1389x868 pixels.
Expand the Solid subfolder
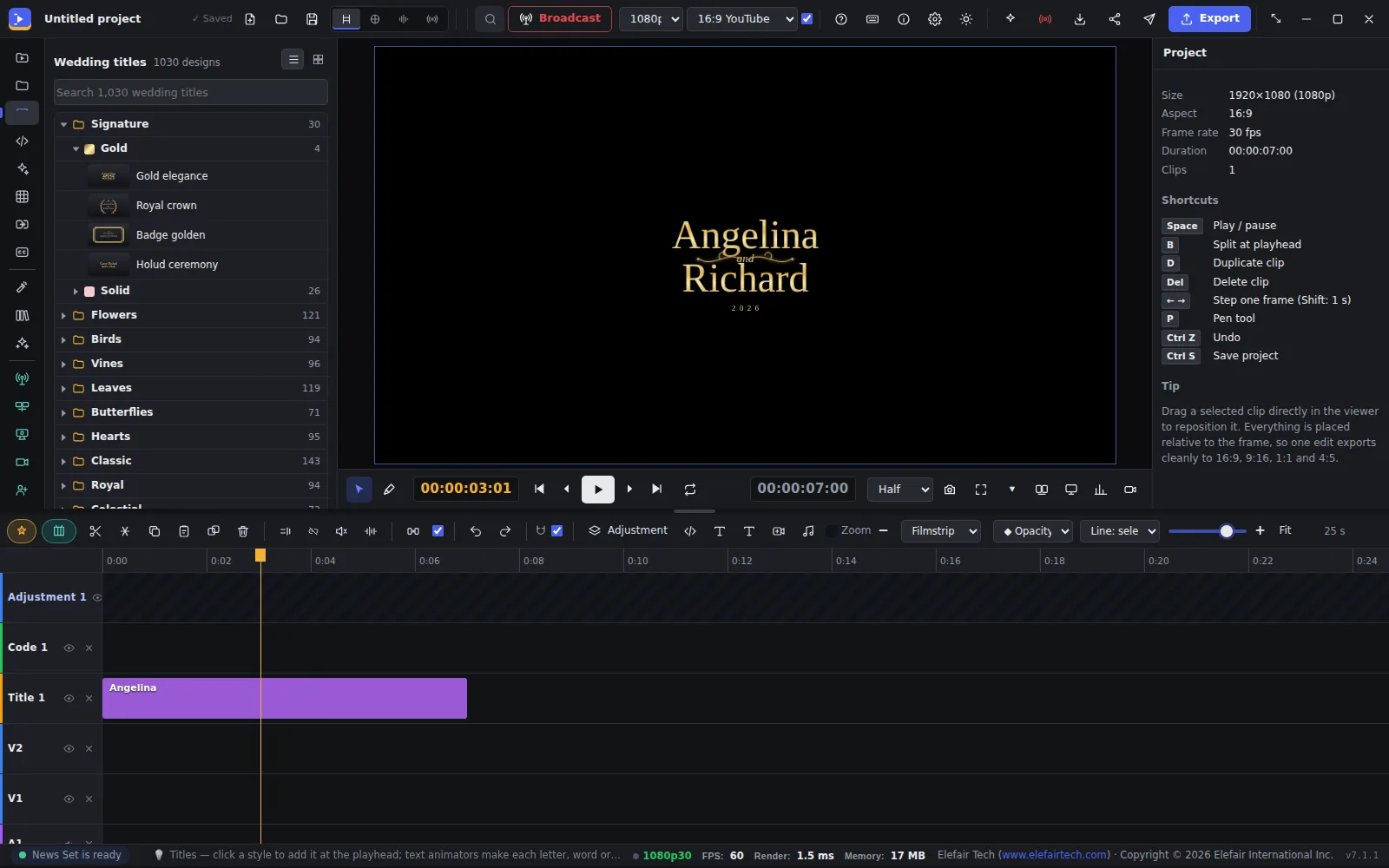[x=76, y=291]
